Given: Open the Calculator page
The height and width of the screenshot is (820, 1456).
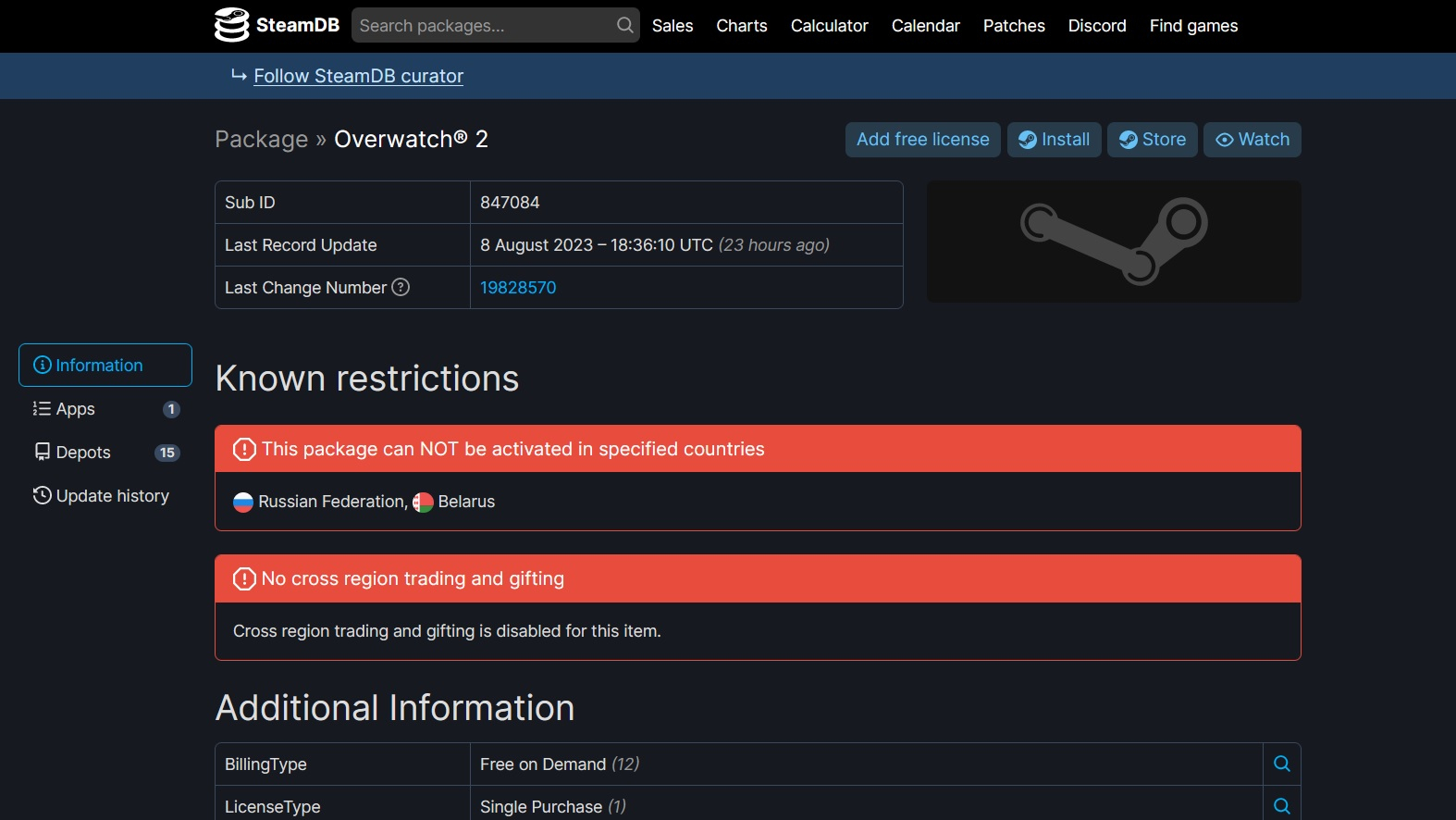Looking at the screenshot, I should 830,26.
